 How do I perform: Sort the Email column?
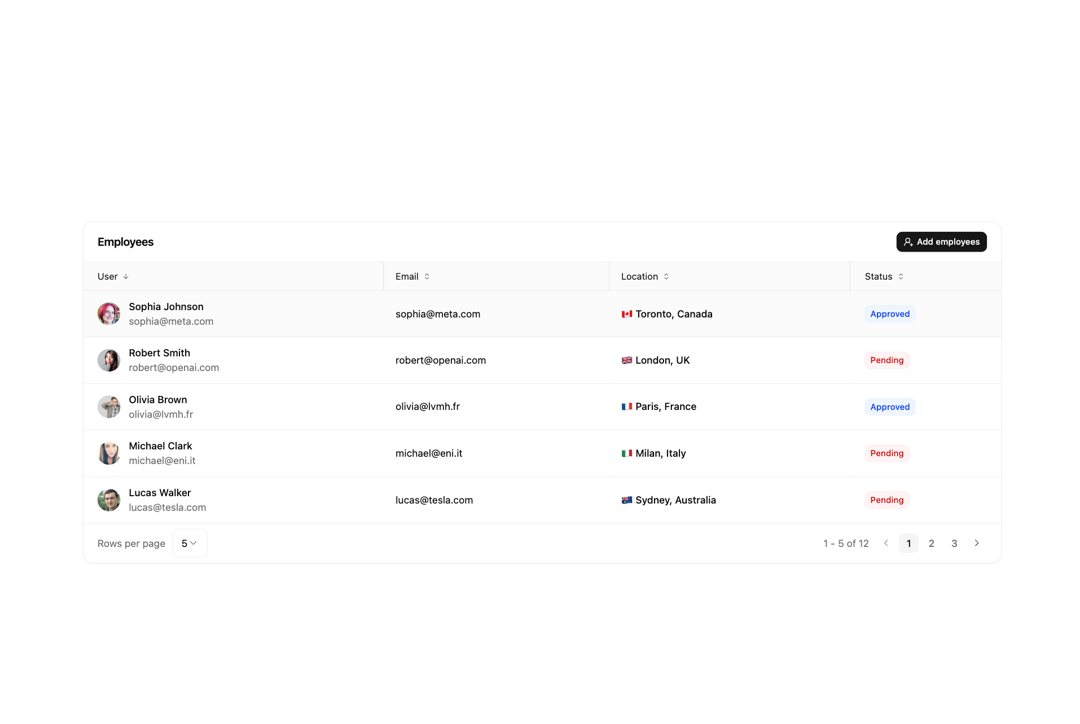pyautogui.click(x=427, y=277)
